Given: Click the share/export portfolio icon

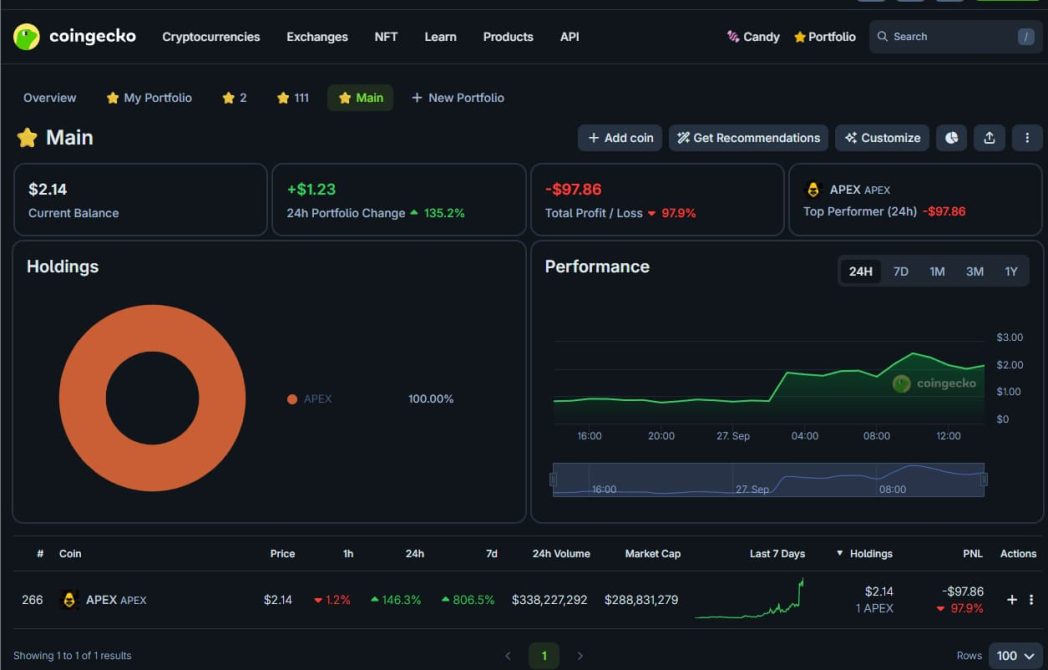Looking at the screenshot, I should (x=989, y=138).
